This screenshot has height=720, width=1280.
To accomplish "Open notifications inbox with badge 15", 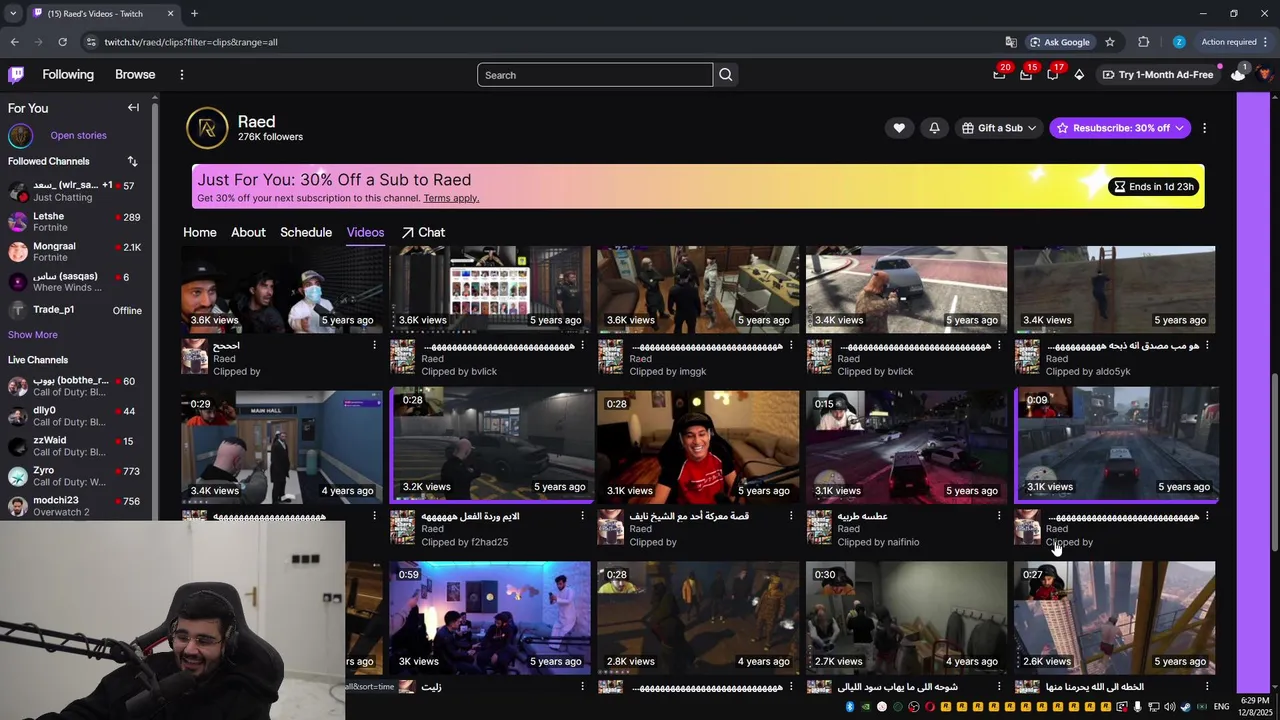I will coord(1026,74).
